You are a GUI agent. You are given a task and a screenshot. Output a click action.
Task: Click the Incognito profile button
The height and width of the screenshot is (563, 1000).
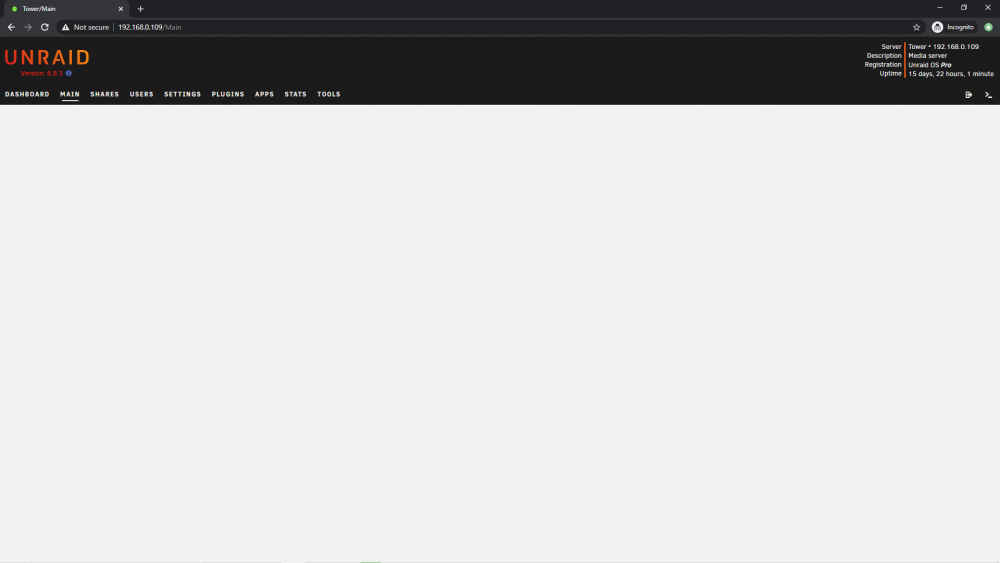coord(953,27)
